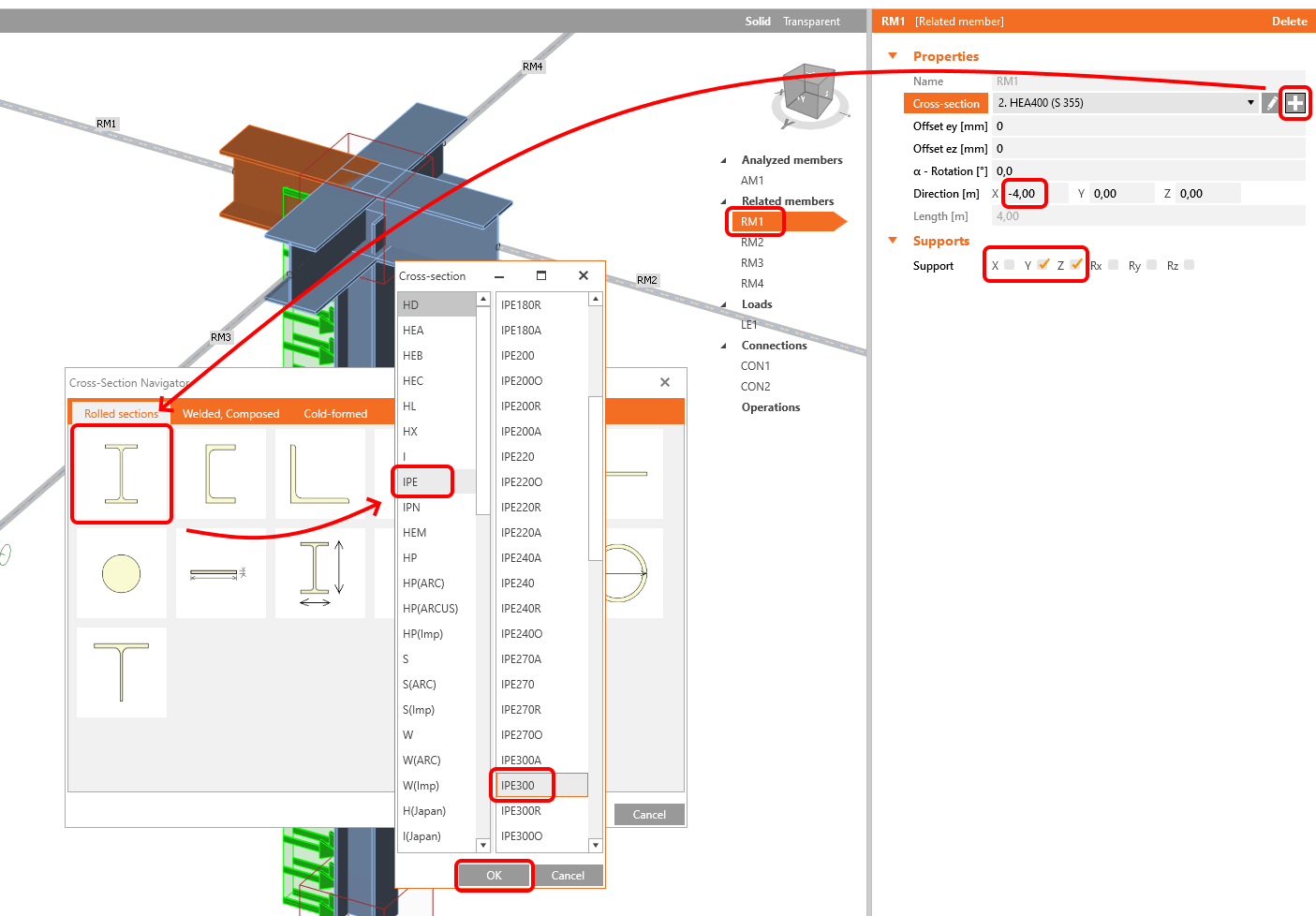The width and height of the screenshot is (1316, 916).
Task: Switch to Welded, Composed tab
Action: [x=230, y=414]
